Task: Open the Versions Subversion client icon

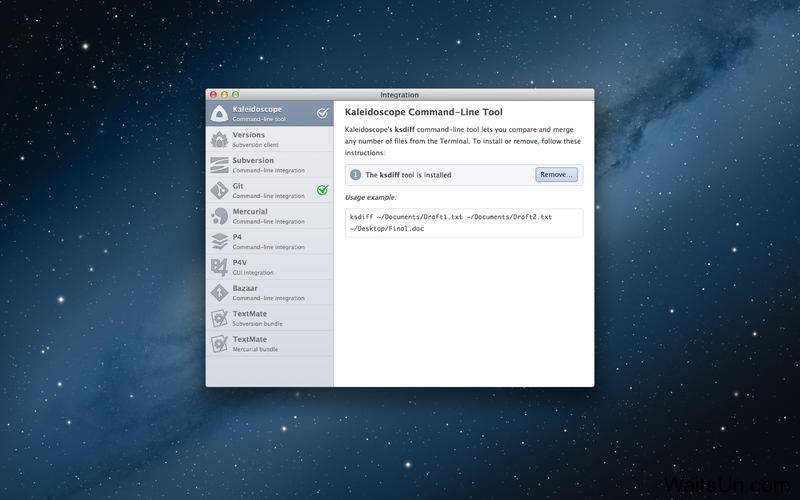Action: [220, 139]
